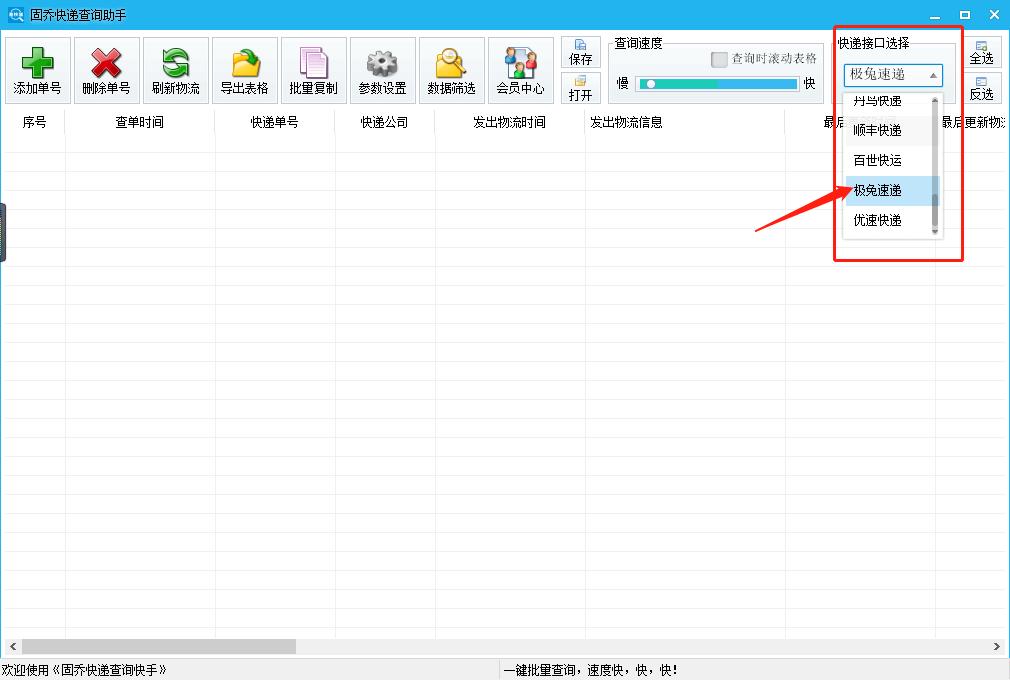Click 全选 to select all rows
This screenshot has width=1010, height=680.
coord(981,53)
